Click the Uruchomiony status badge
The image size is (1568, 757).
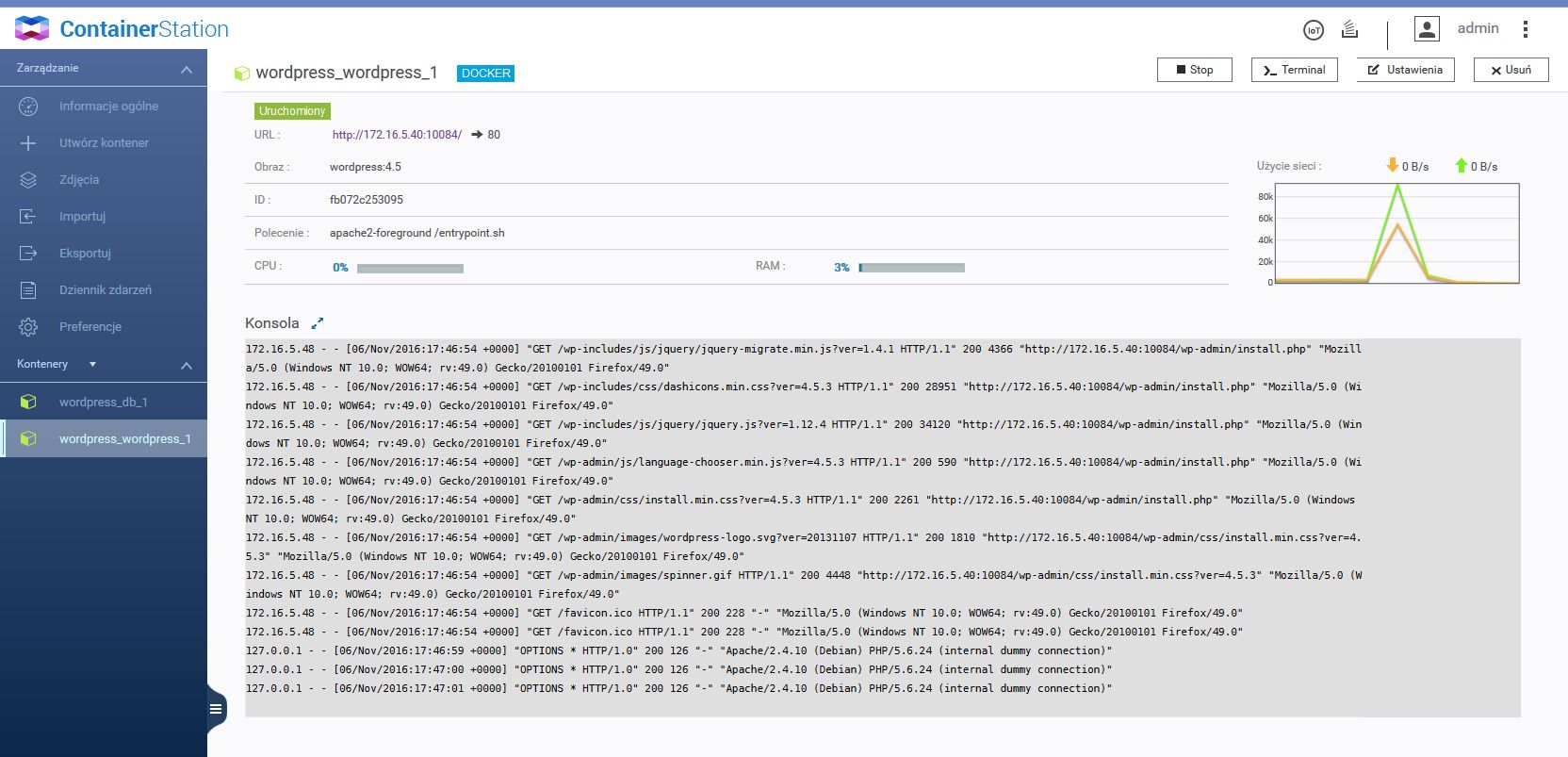coord(292,111)
